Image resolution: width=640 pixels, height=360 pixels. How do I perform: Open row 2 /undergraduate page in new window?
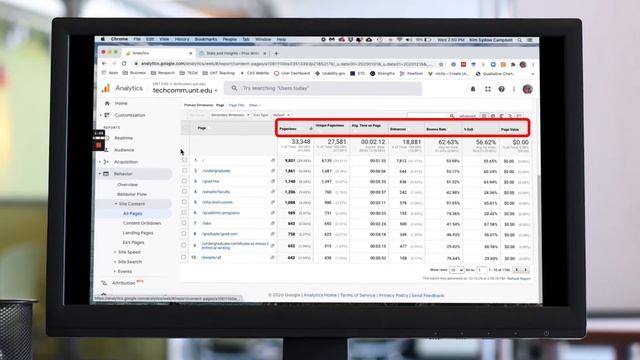[x=273, y=171]
